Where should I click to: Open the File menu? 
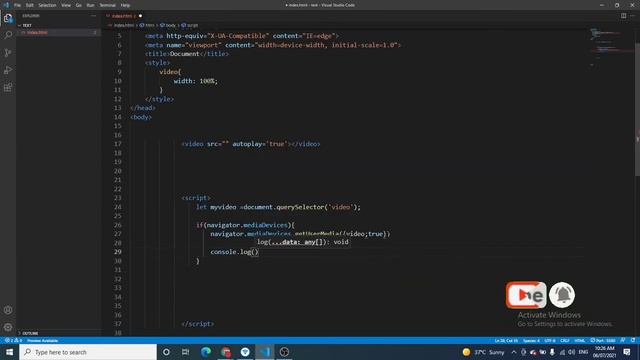pos(17,5)
